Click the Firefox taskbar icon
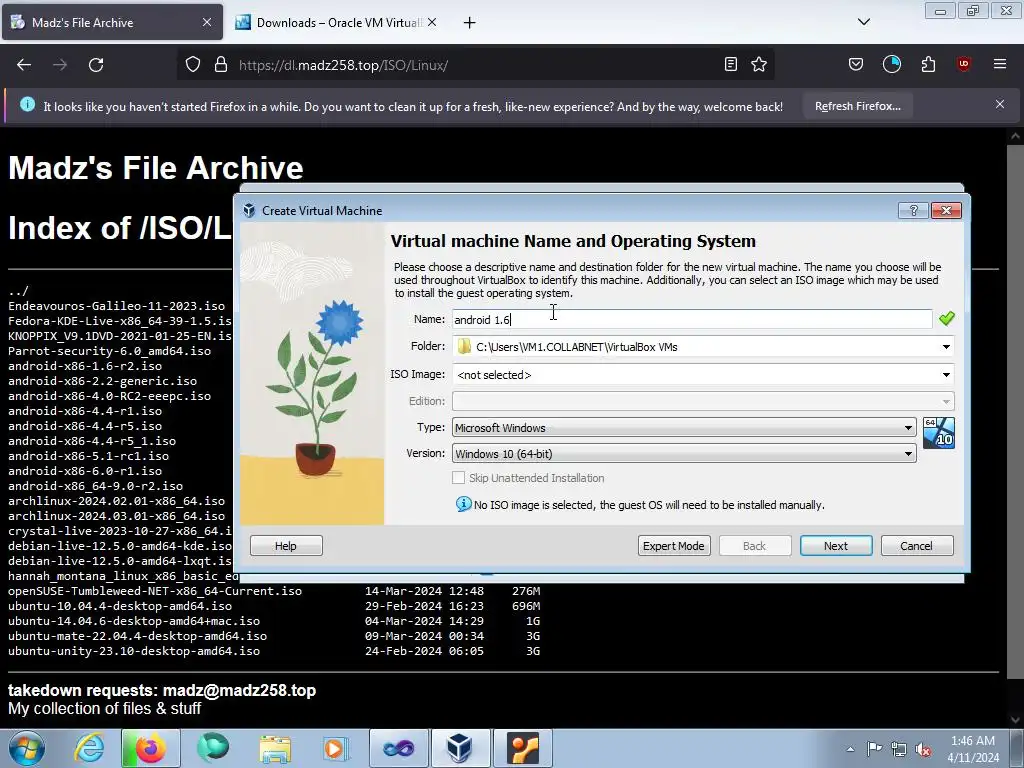This screenshot has height=768, width=1024. (150, 748)
